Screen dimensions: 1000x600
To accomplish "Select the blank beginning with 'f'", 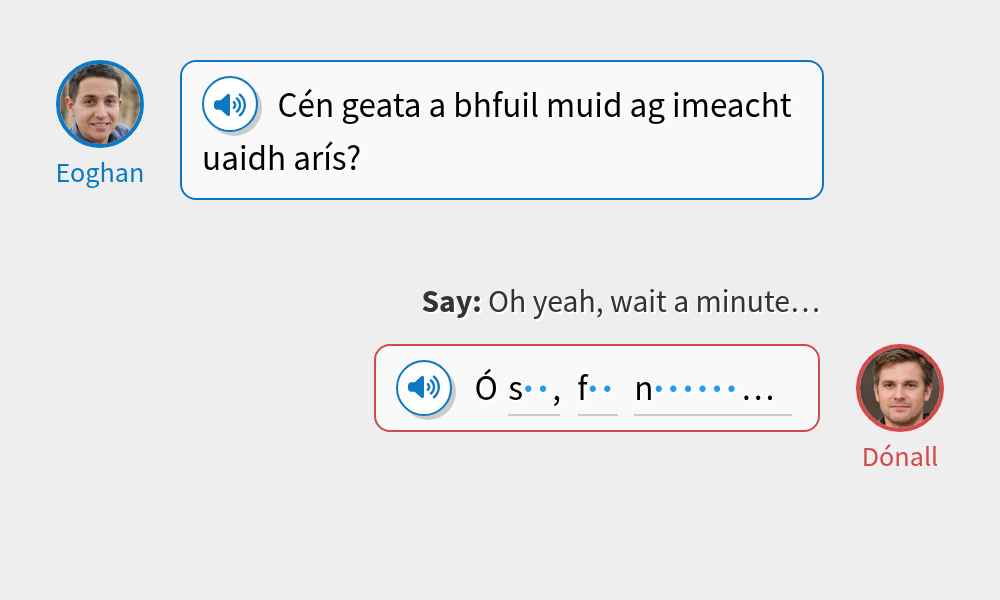I will pos(597,390).
